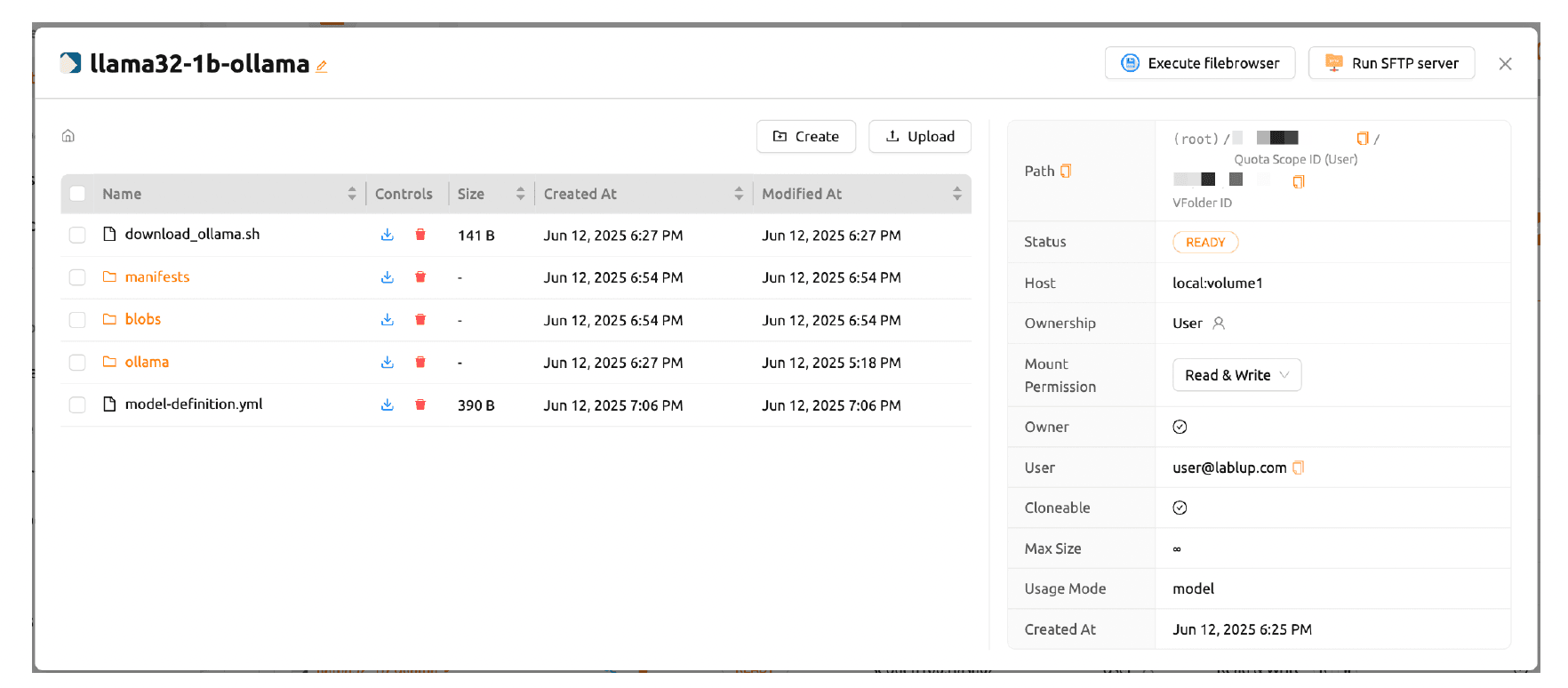Go to the home root folder icon
The width and height of the screenshot is (1568, 688).
[x=68, y=136]
